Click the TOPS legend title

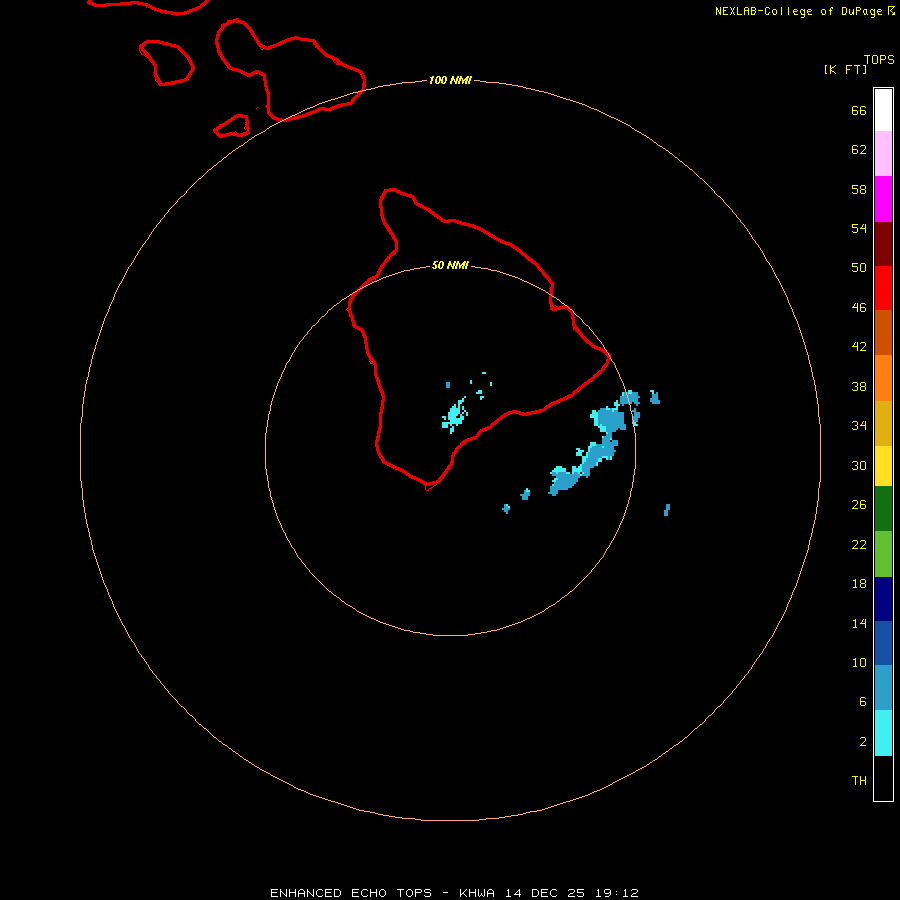coord(879,59)
